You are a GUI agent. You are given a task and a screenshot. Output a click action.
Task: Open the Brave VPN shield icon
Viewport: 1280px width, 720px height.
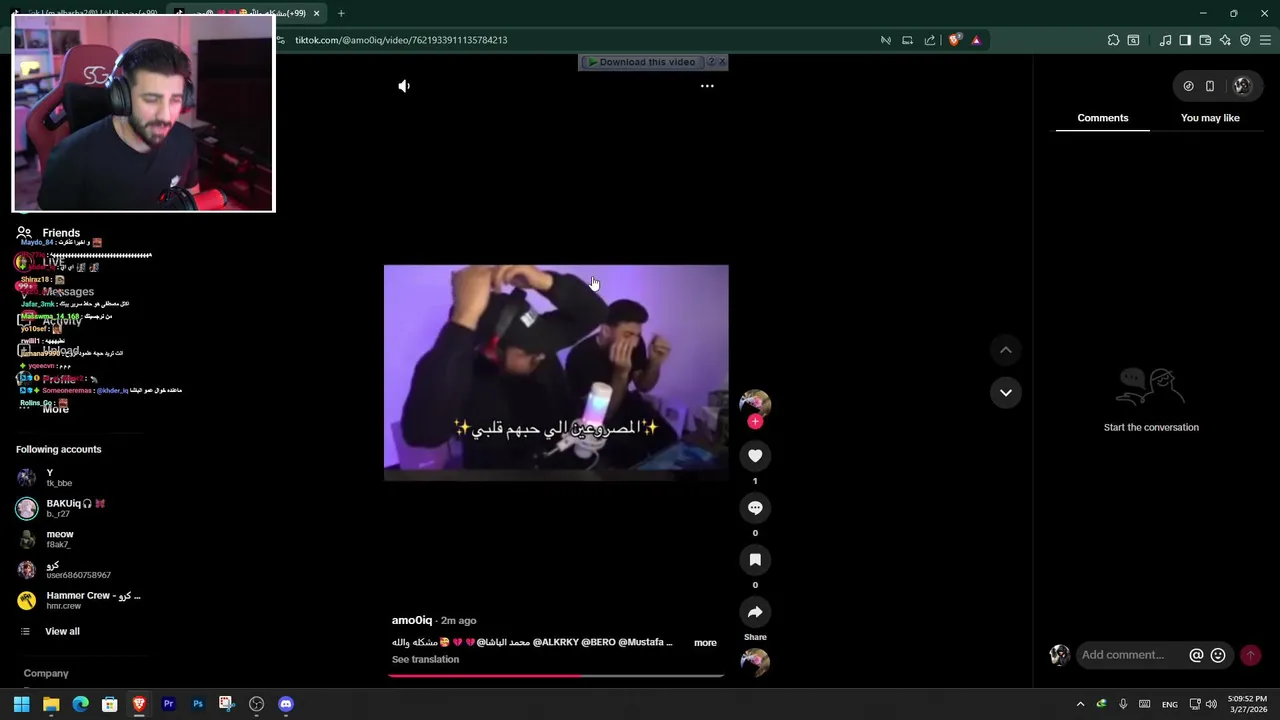click(1245, 40)
